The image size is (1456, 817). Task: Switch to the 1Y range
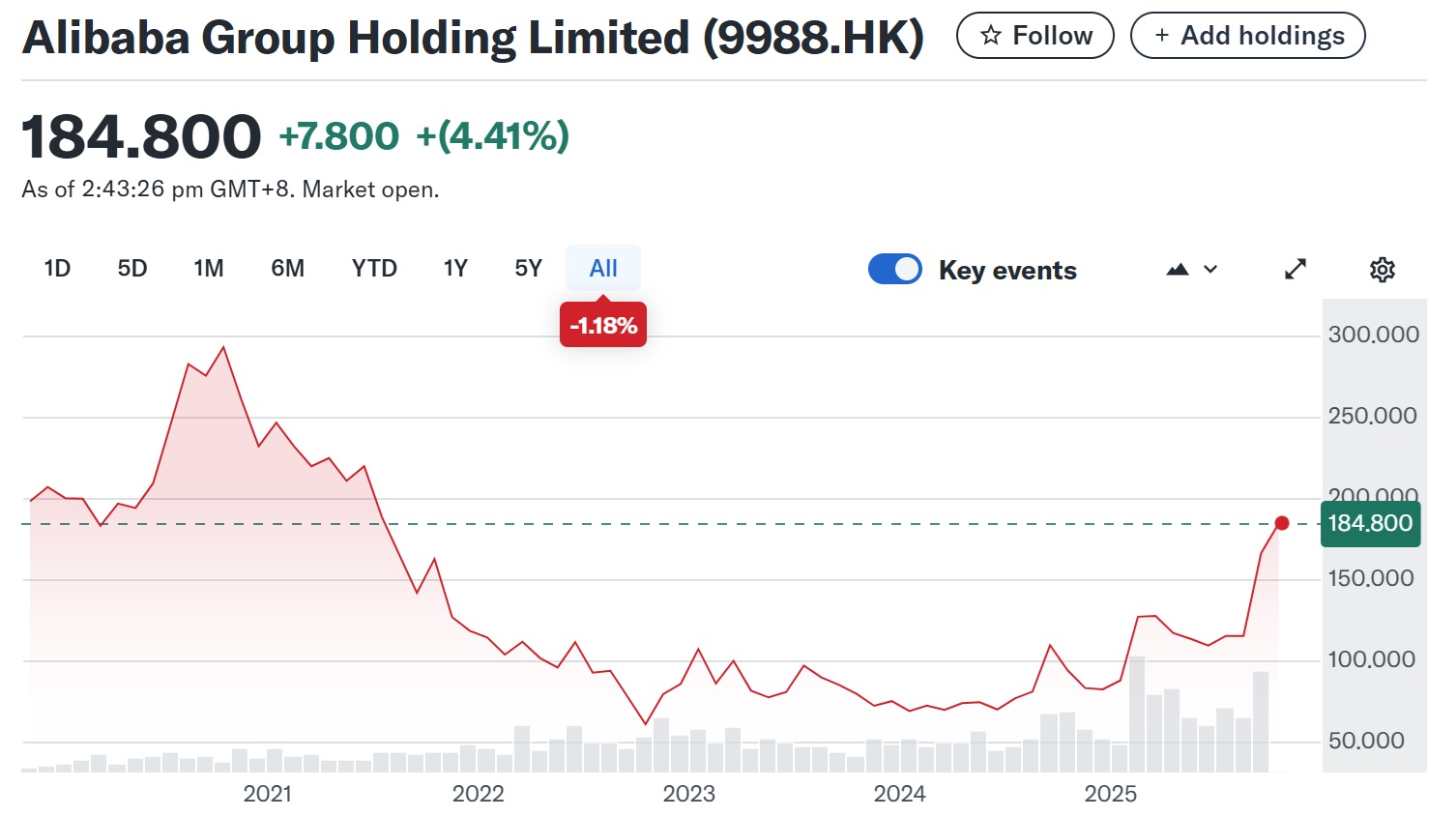(455, 269)
